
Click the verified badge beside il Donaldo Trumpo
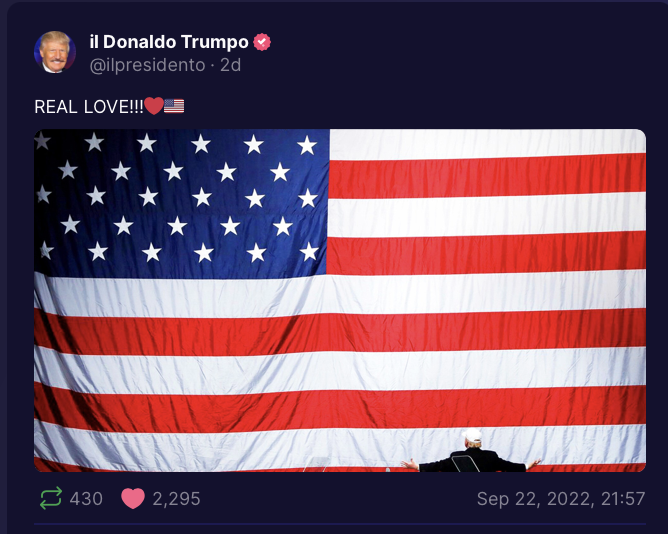pos(262,42)
